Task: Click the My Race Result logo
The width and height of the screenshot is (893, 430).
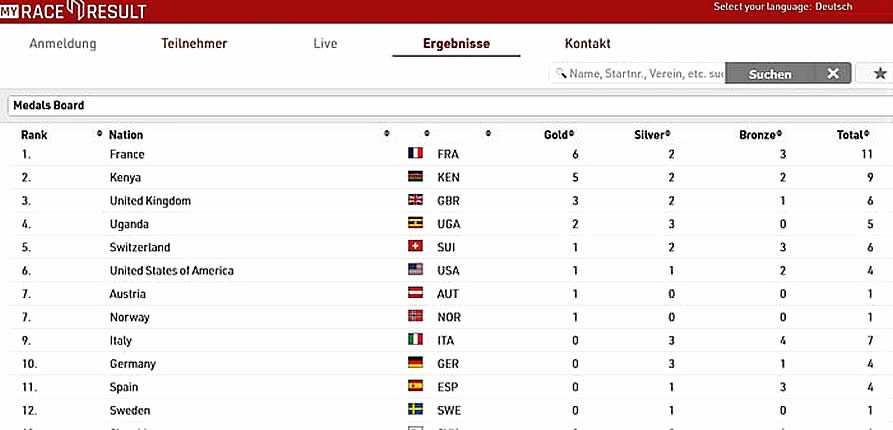Action: click(73, 11)
